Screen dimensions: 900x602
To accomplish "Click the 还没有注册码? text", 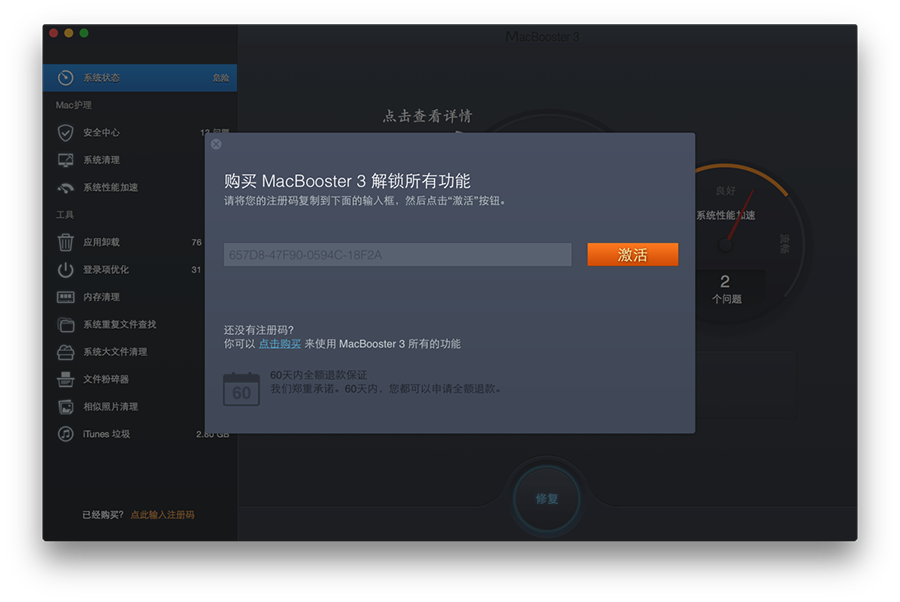I will tap(259, 330).
